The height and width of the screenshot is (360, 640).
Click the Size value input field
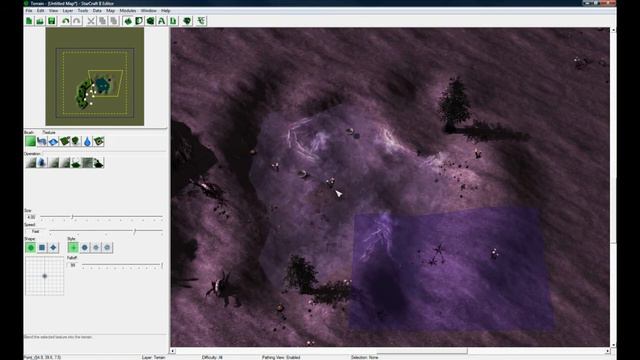[31, 217]
